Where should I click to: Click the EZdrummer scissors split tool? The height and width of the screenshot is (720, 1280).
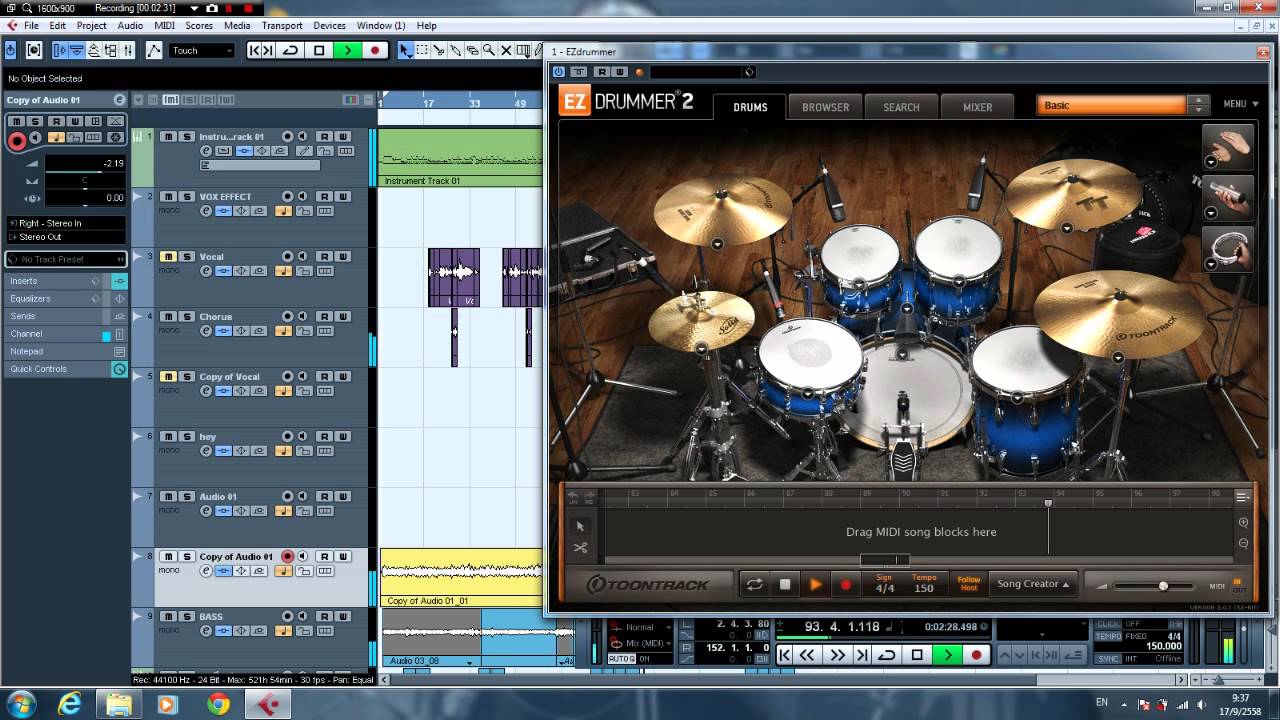(x=580, y=548)
